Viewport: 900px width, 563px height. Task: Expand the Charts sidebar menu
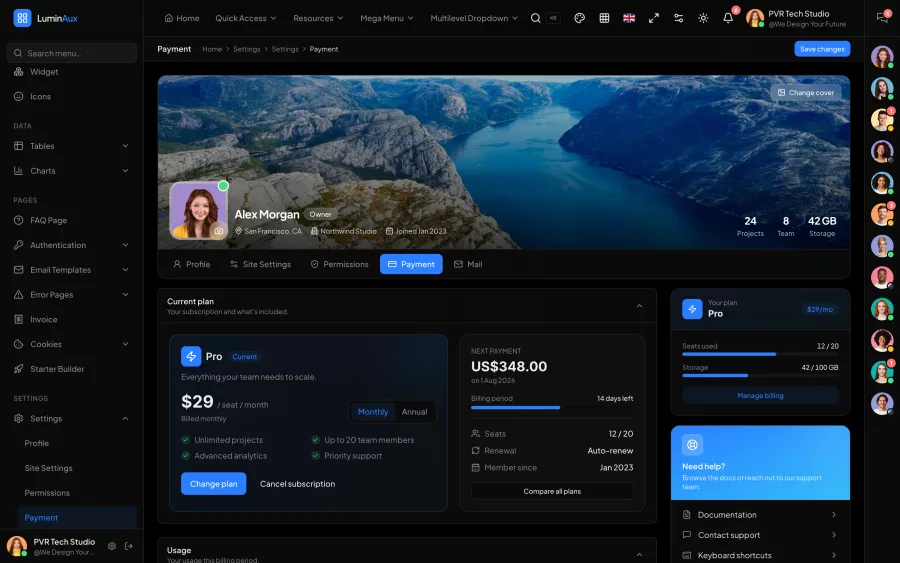(x=72, y=171)
